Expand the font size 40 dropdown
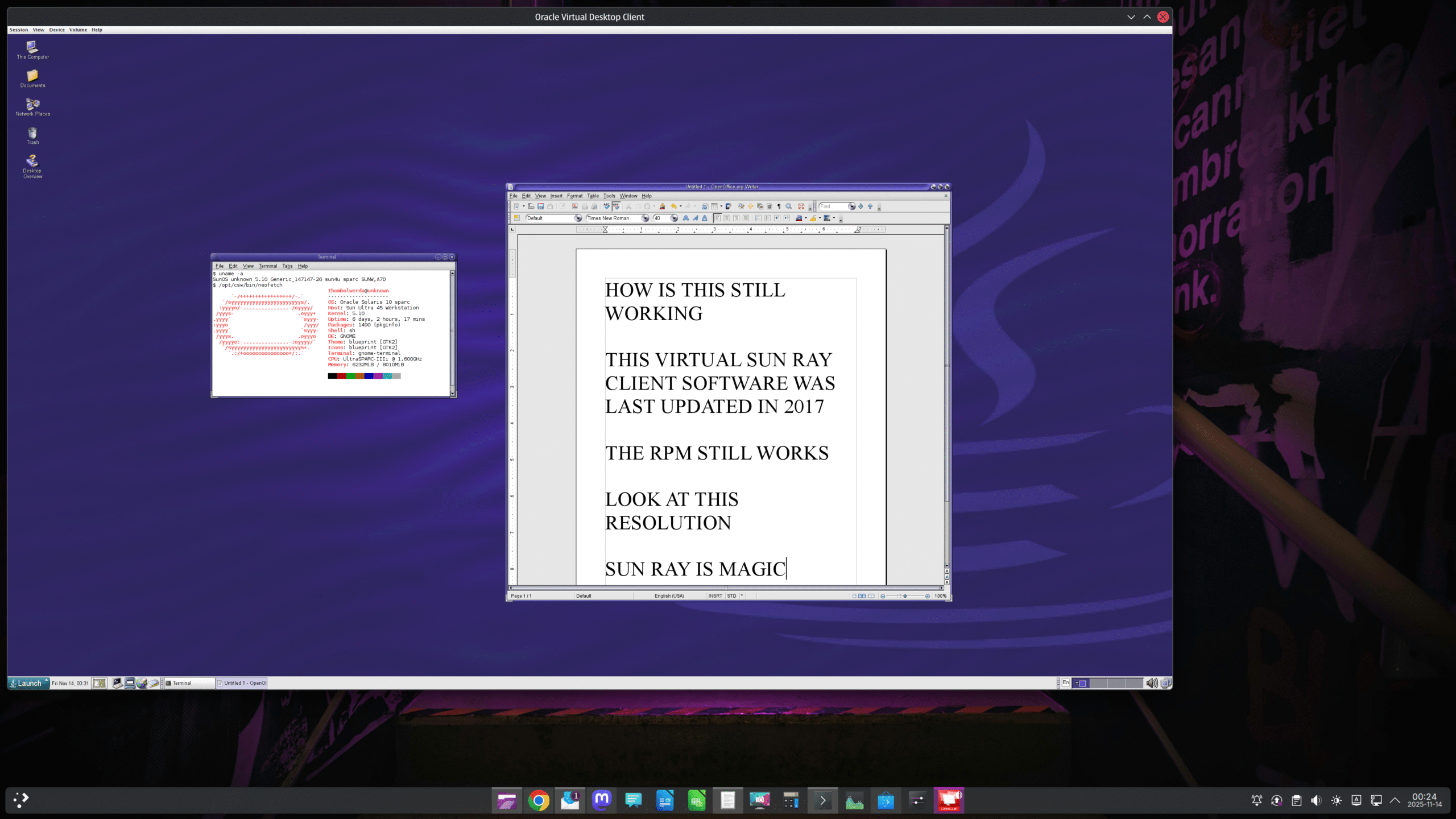This screenshot has width=1456, height=819. pos(674,218)
